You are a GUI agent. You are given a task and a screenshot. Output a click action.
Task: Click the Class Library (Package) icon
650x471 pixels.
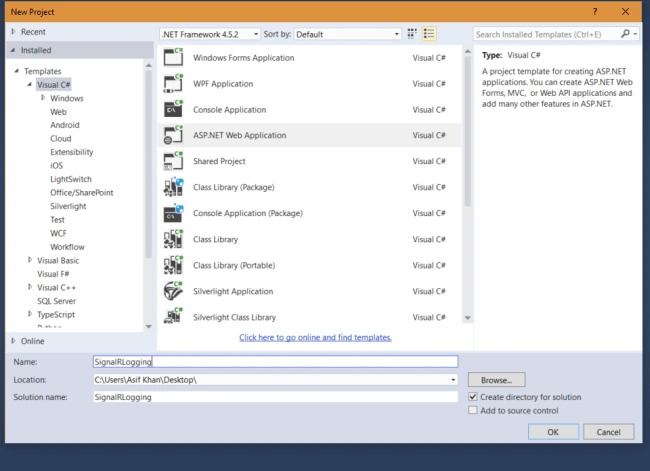click(173, 187)
